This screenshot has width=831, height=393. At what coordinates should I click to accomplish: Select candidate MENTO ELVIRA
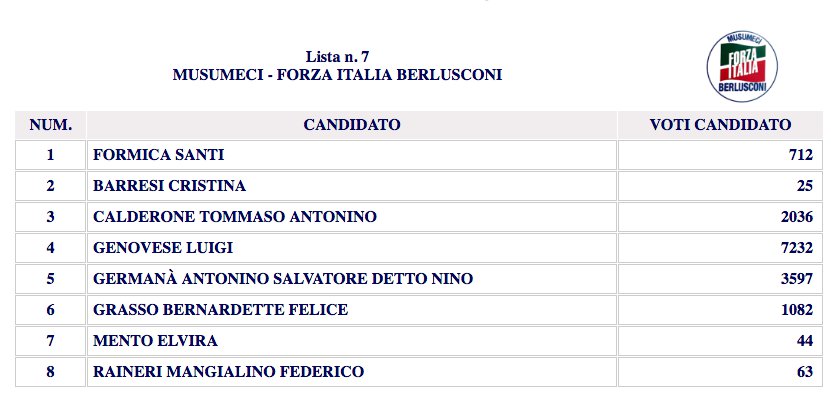(x=155, y=341)
